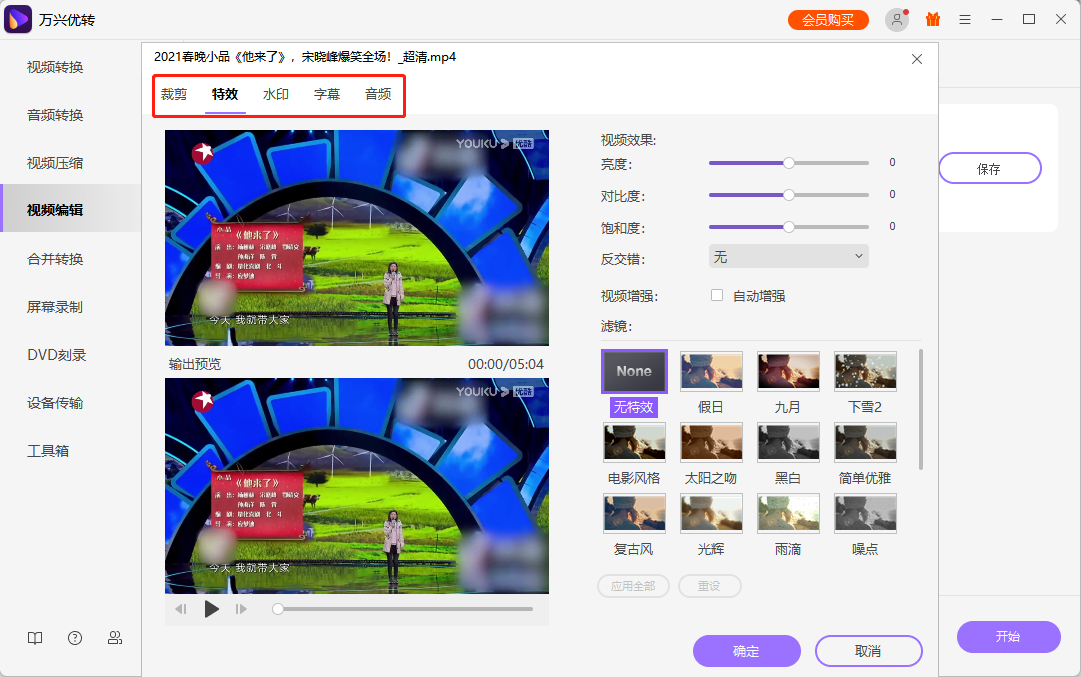Step to the next frame

point(241,609)
